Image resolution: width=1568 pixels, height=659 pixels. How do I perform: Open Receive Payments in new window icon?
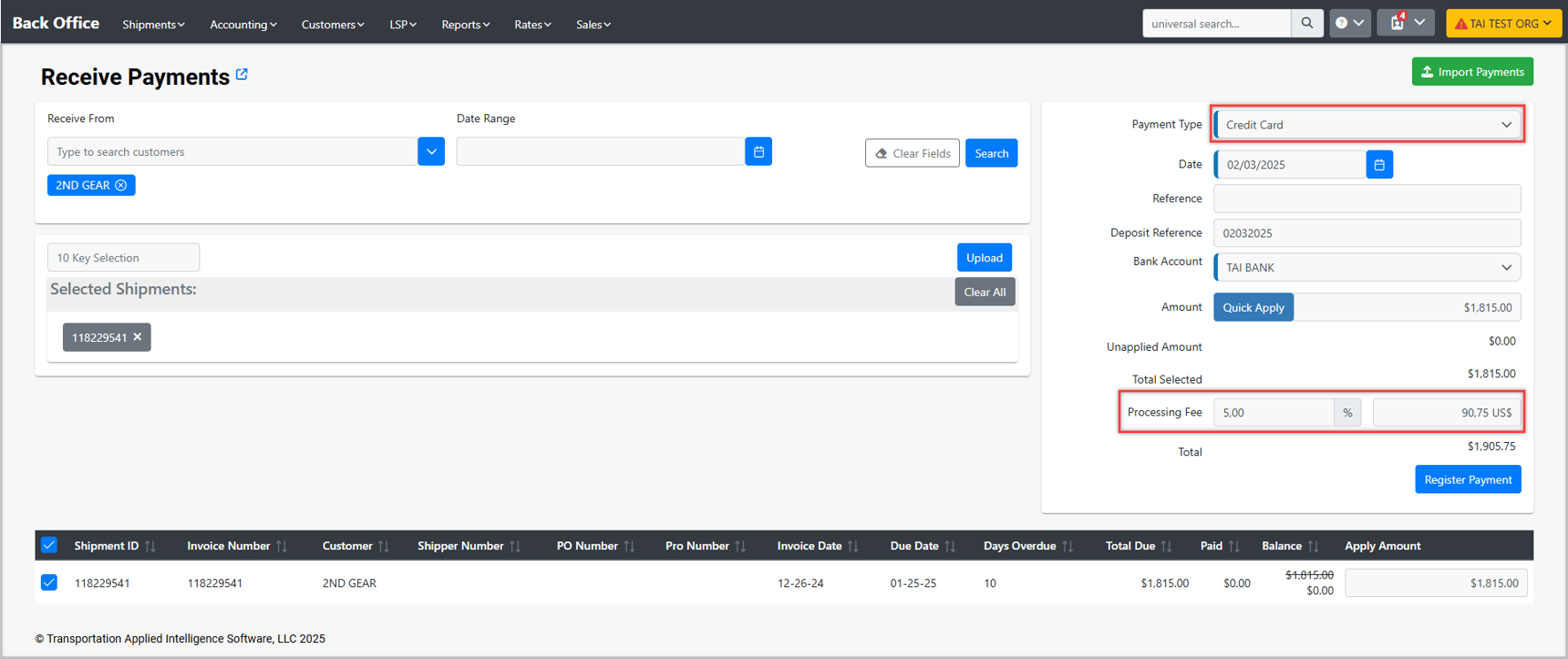click(242, 75)
